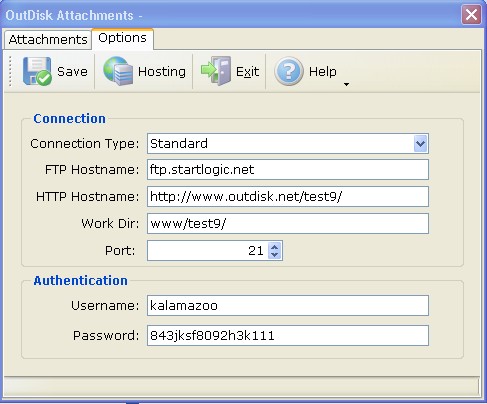Click into the Username field
This screenshot has width=487, height=404.
click(288, 305)
